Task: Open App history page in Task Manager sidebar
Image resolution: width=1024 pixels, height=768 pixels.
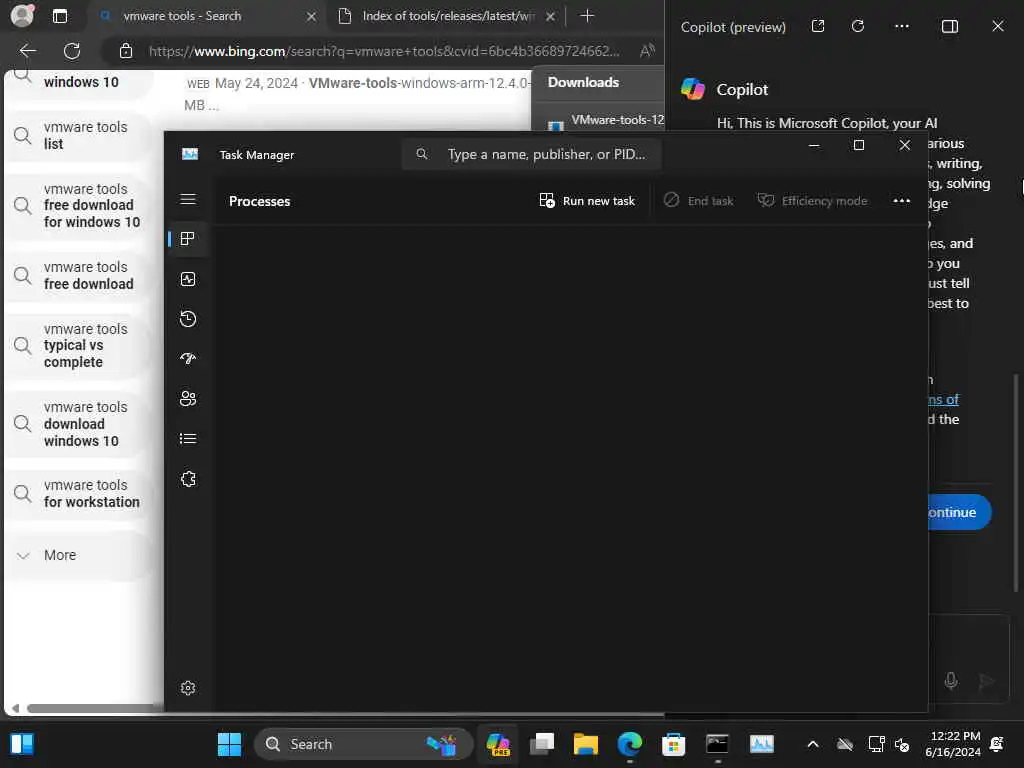Action: 188,319
